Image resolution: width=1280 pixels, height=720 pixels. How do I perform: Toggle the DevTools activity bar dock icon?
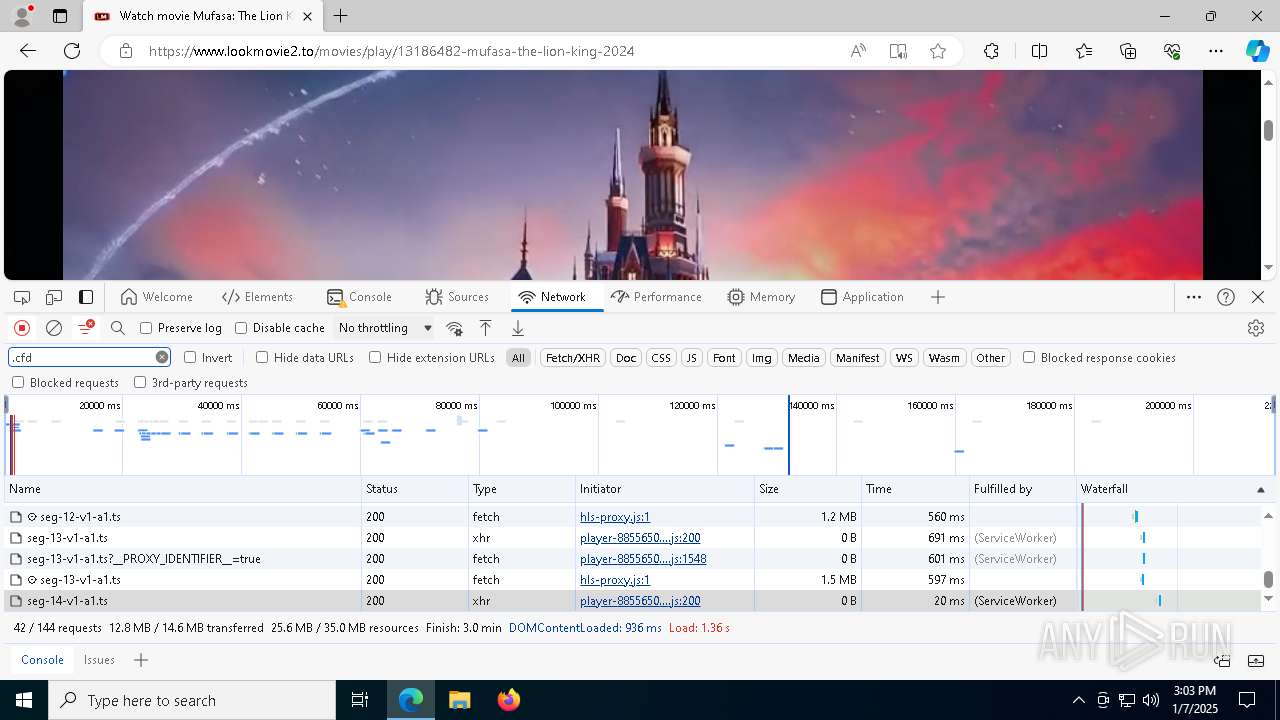click(x=86, y=297)
